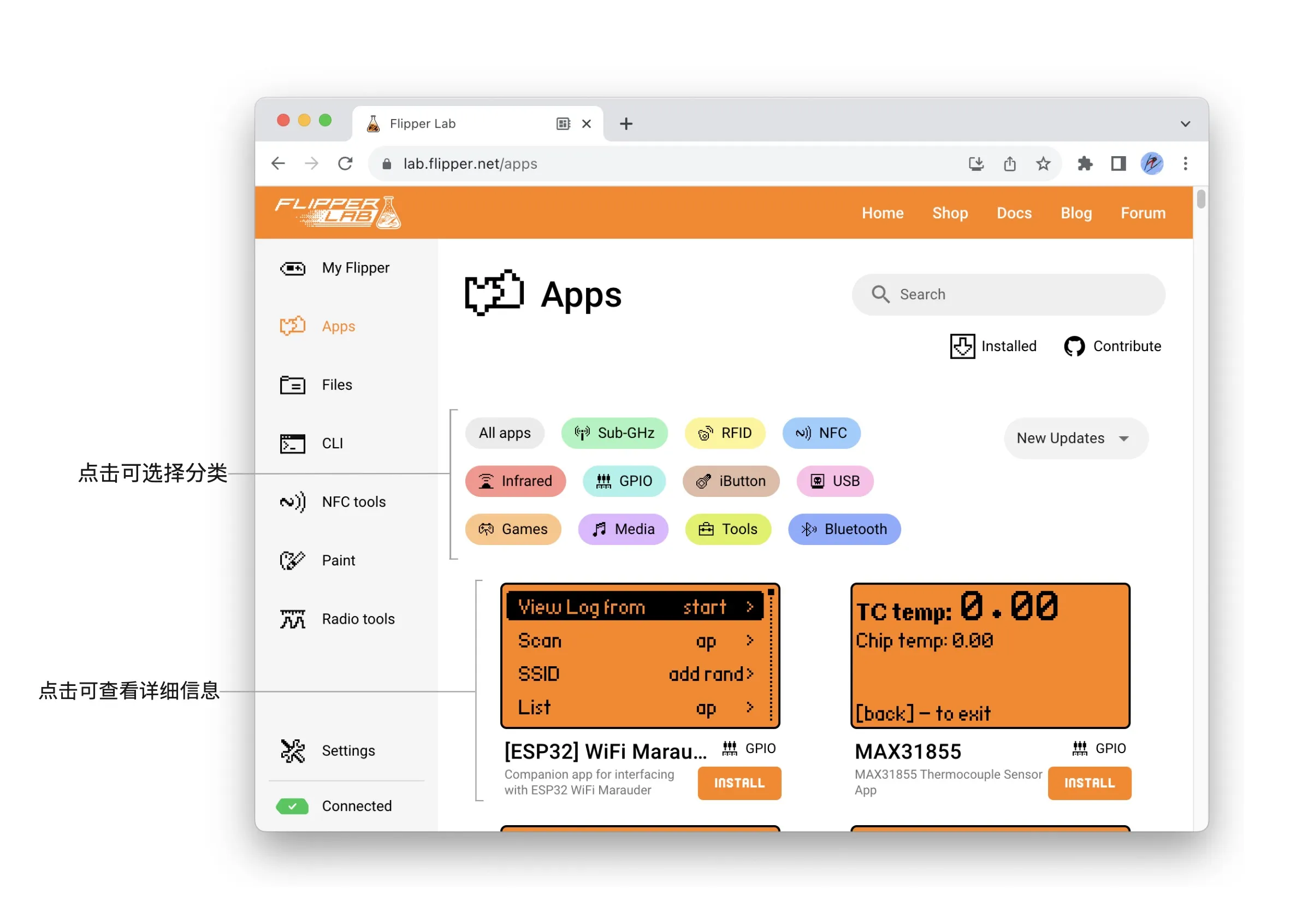Open the New Updates sort dropdown
1290x924 pixels.
pyautogui.click(x=1075, y=439)
